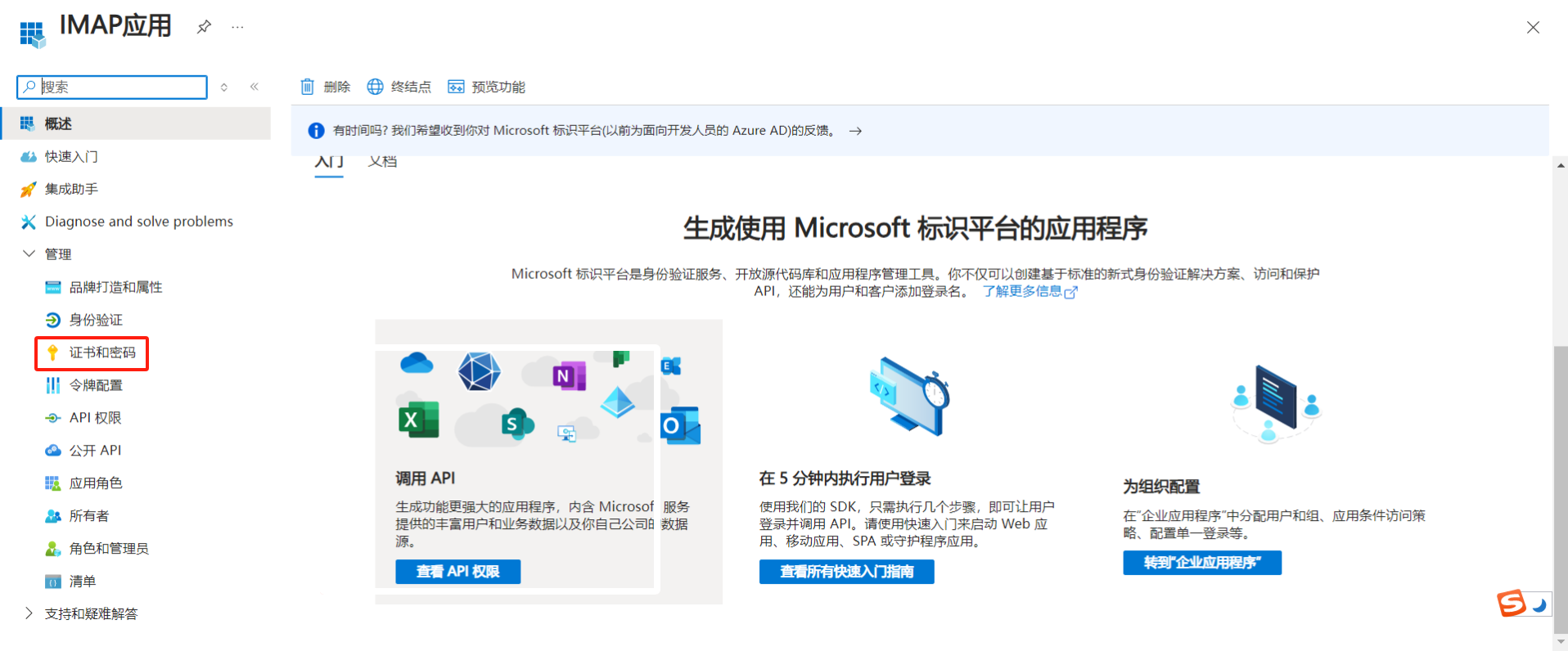The image size is (1568, 651).
Task: Click the 令牌配置 bars icon
Action: (x=52, y=385)
